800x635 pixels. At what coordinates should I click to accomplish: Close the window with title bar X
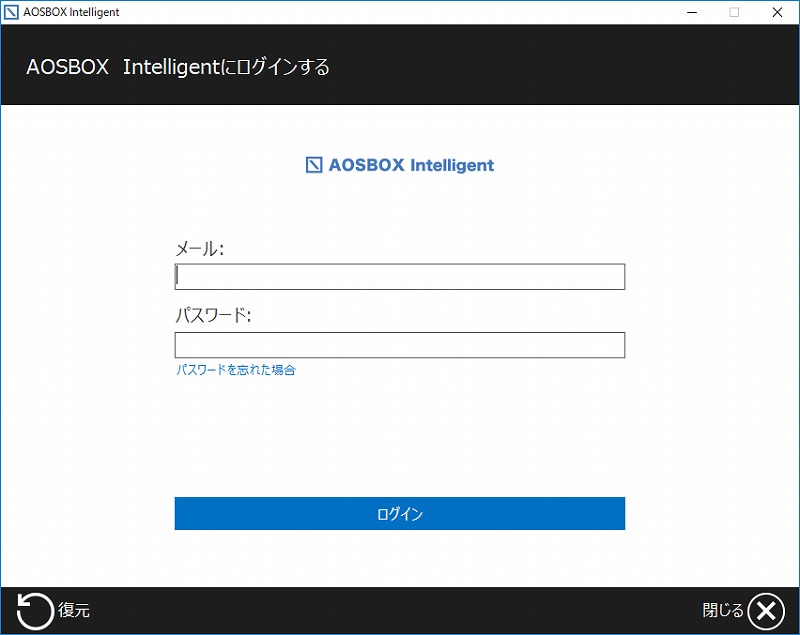pyautogui.click(x=777, y=12)
